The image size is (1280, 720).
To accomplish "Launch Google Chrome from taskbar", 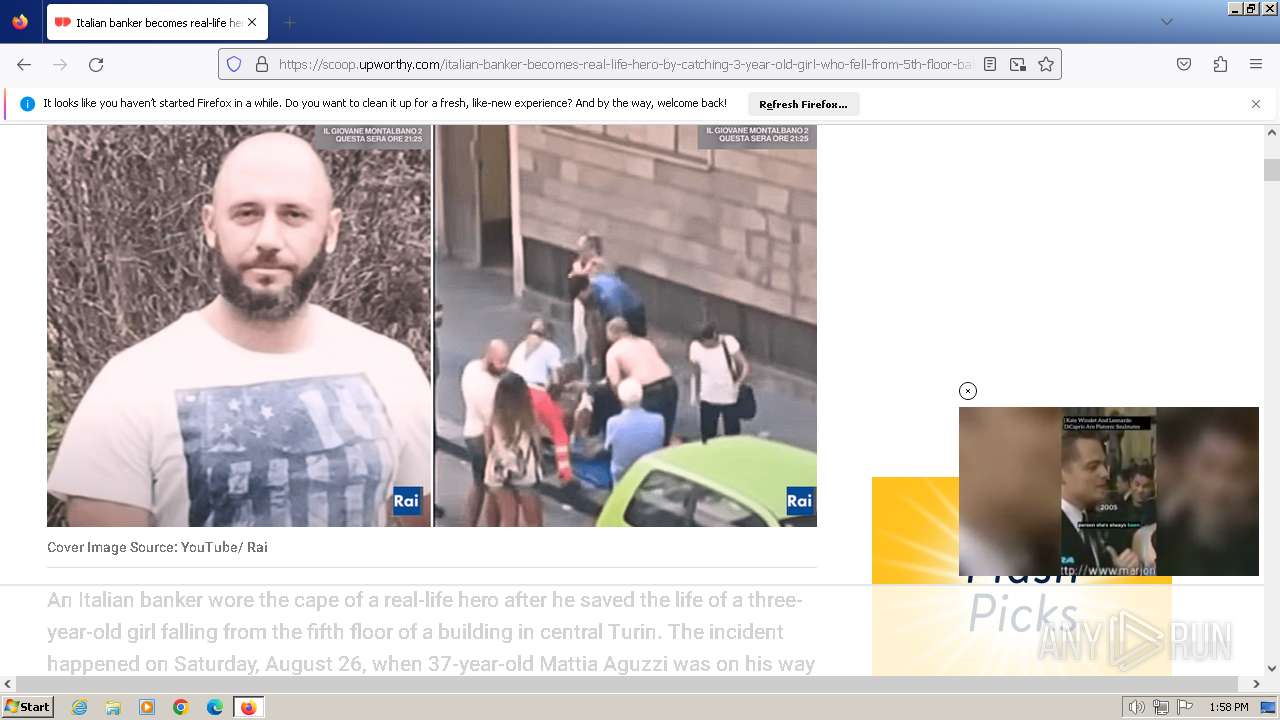I will click(x=181, y=707).
